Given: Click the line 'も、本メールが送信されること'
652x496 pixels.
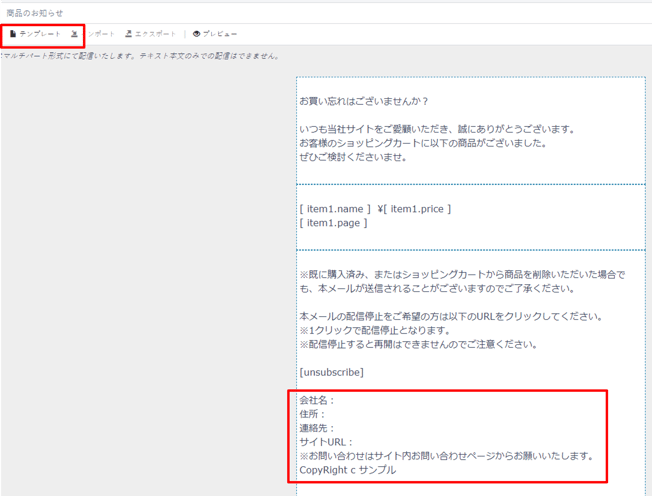Looking at the screenshot, I should coord(437,289).
